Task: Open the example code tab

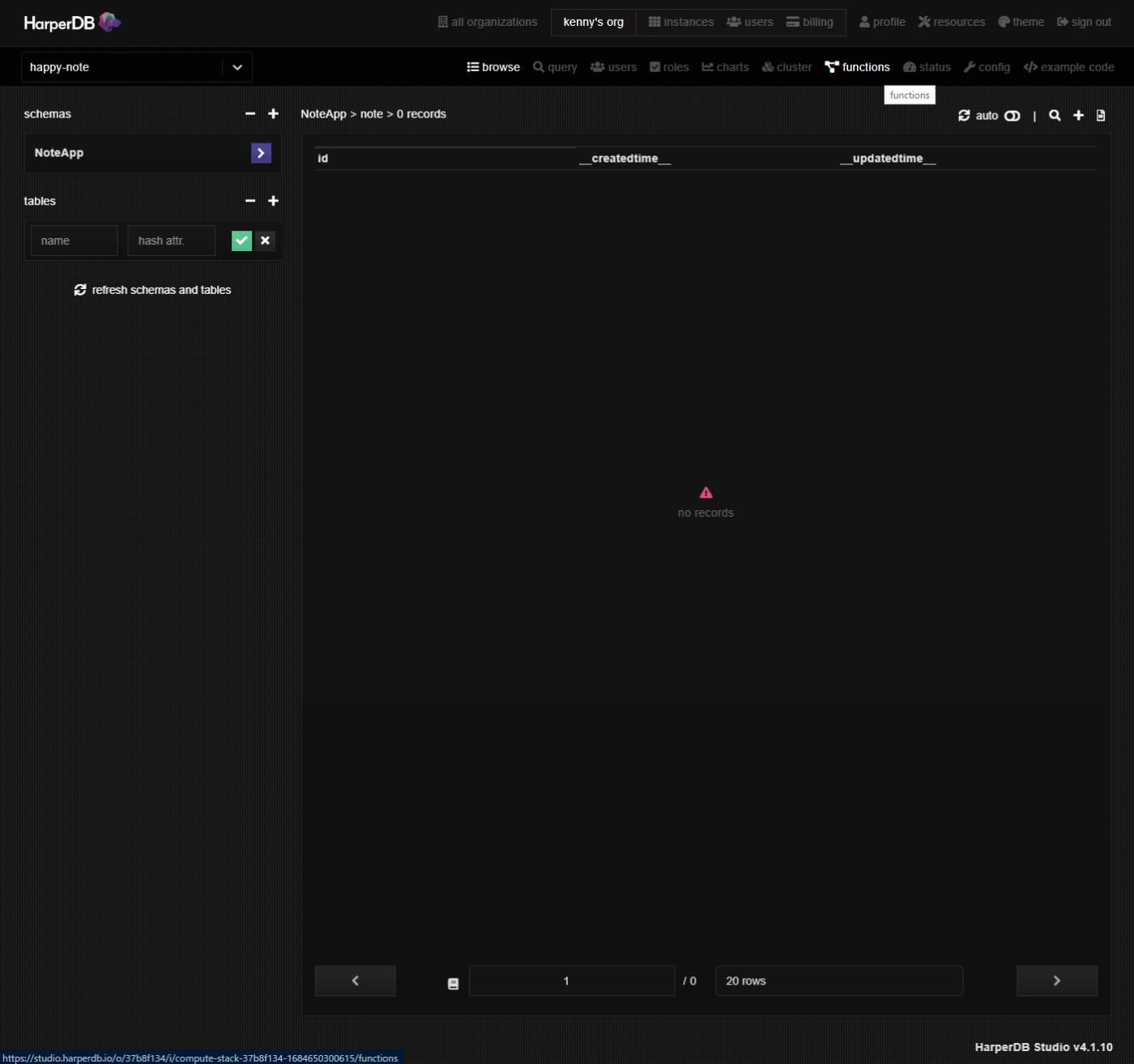Action: click(1068, 67)
